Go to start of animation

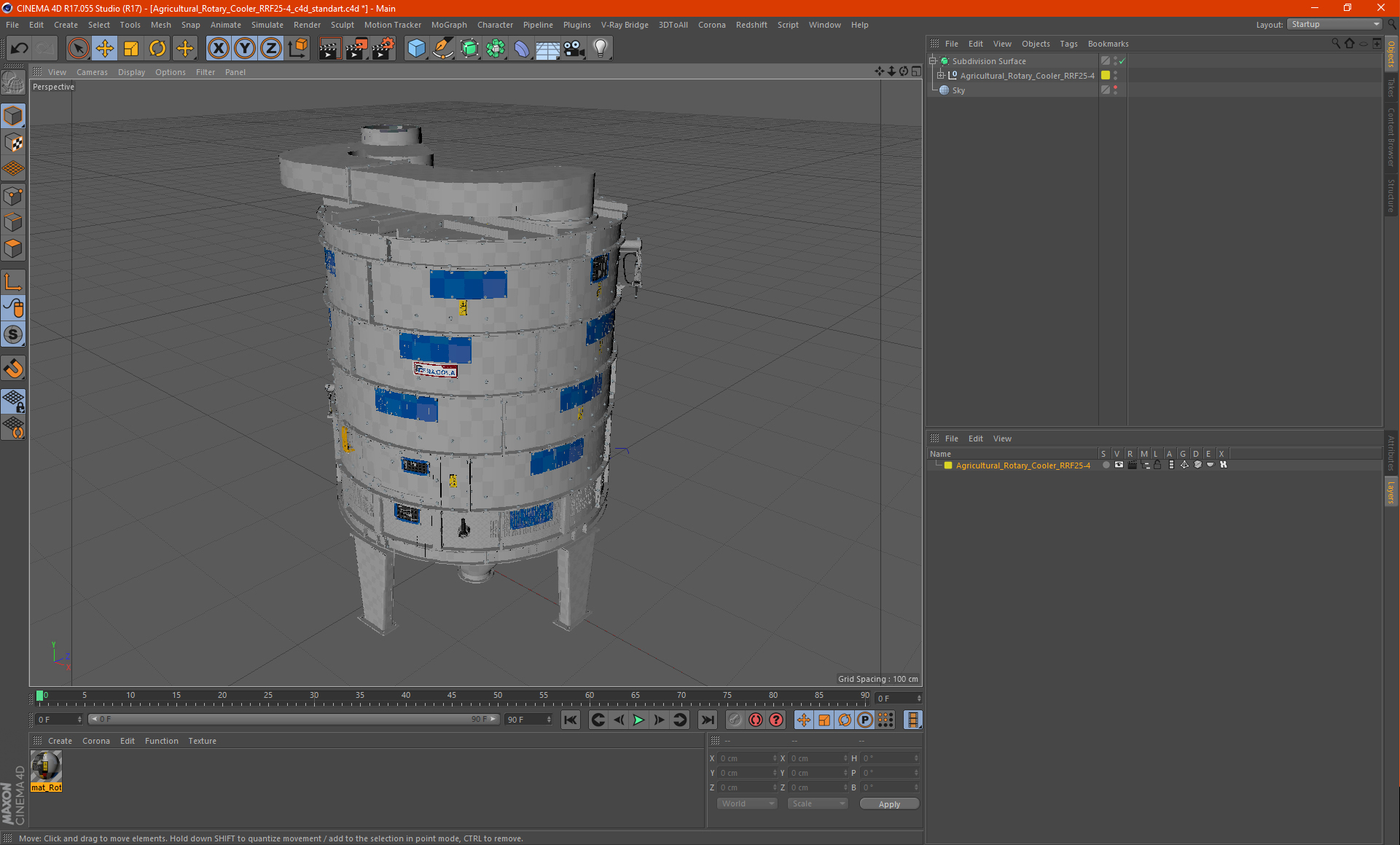click(571, 720)
